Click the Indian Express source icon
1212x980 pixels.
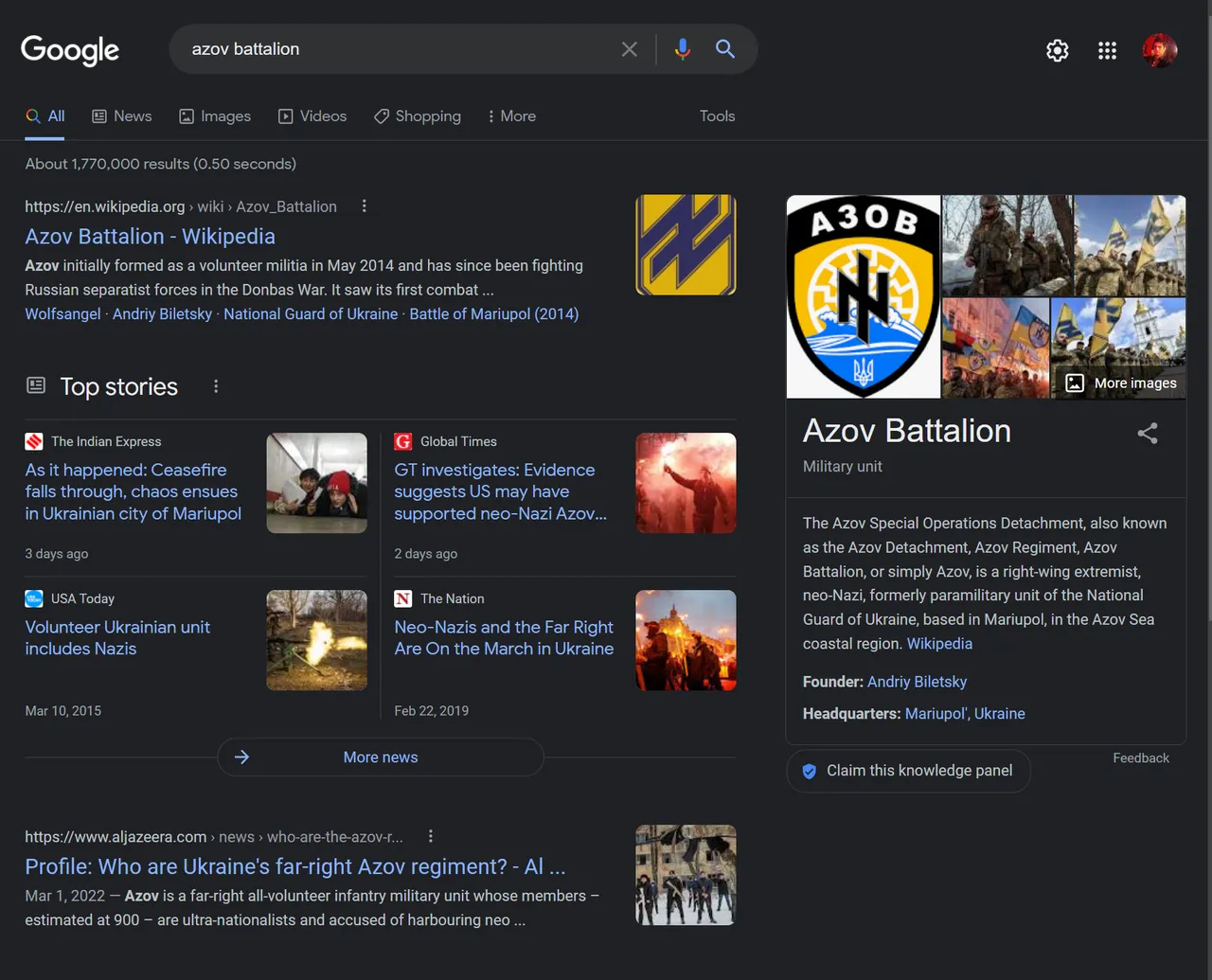click(x=34, y=441)
